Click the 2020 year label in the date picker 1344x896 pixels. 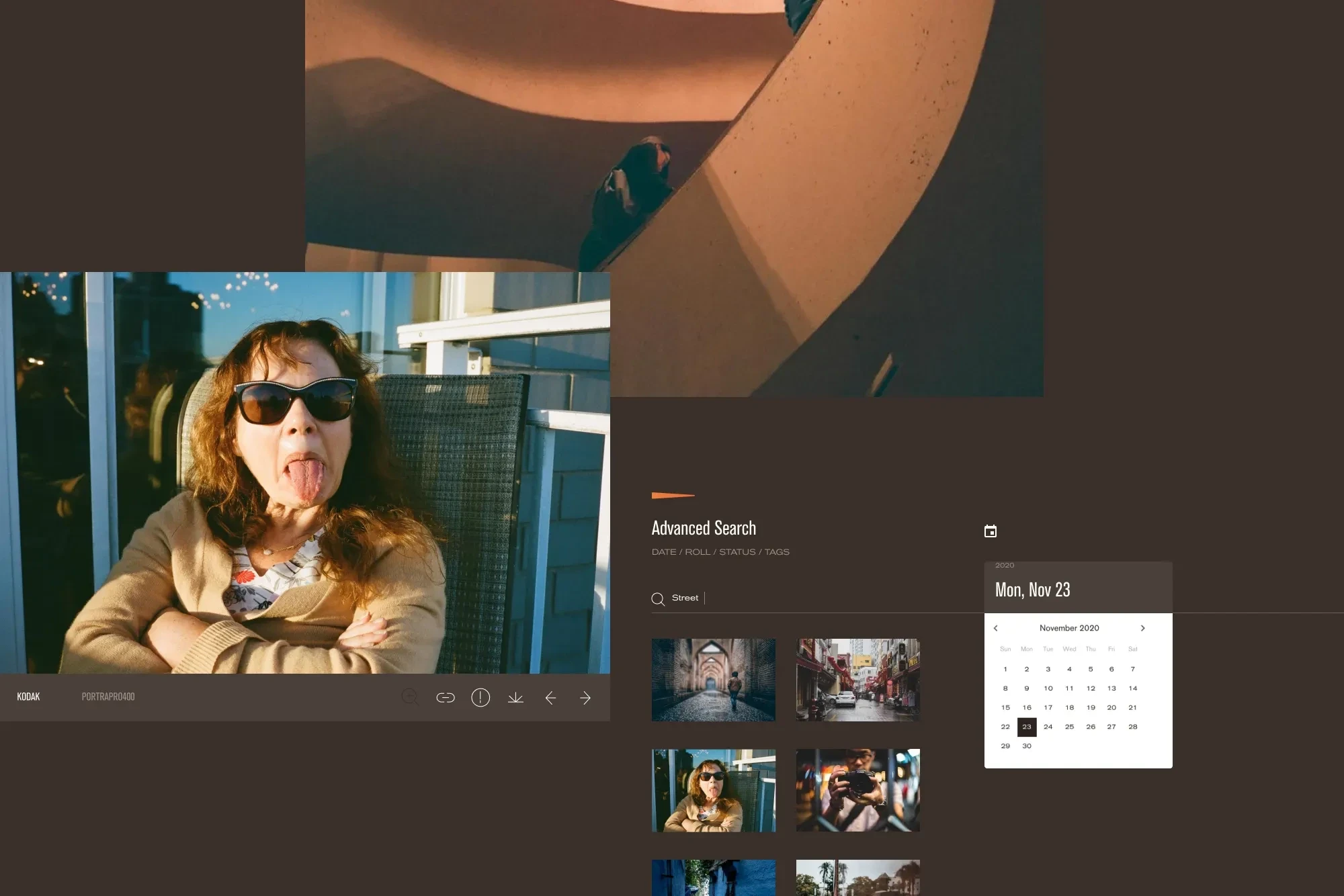pos(1005,566)
